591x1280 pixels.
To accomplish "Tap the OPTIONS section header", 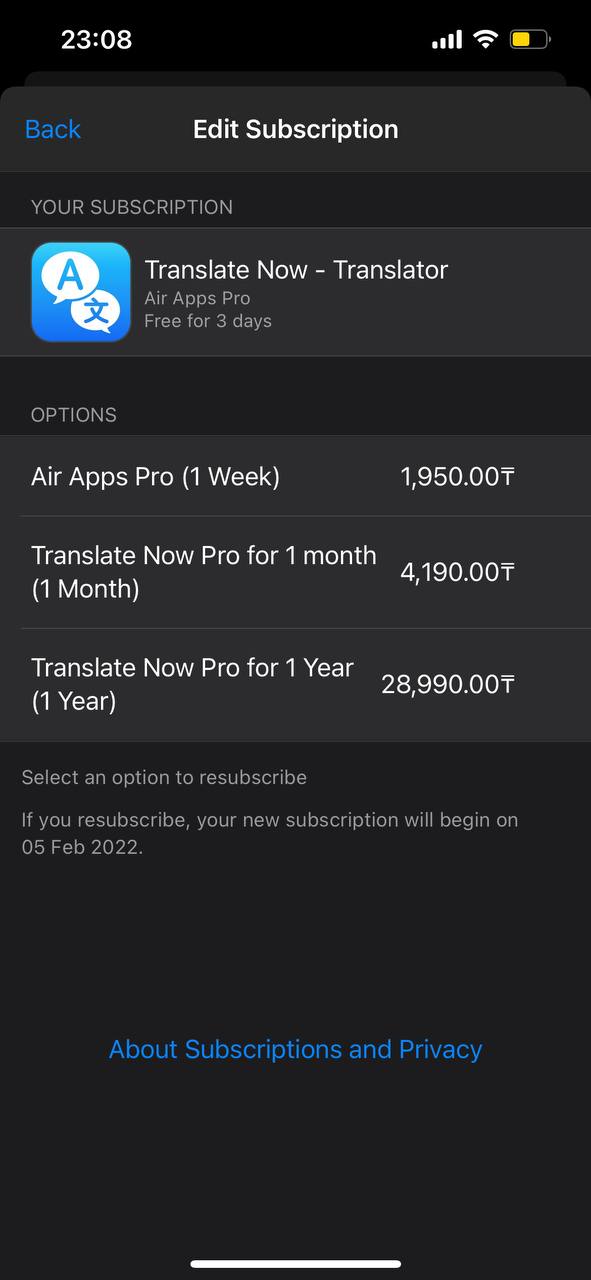I will click(74, 415).
